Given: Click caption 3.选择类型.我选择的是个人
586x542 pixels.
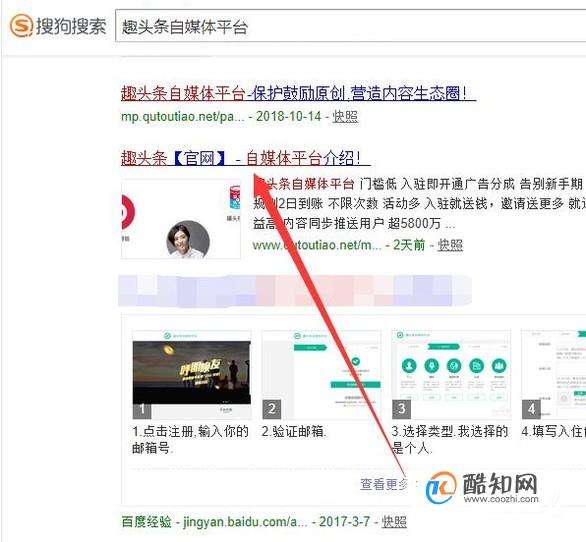Looking at the screenshot, I should [450, 439].
